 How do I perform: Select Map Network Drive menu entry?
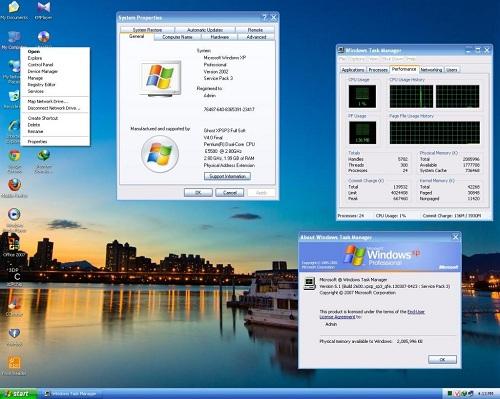click(48, 101)
